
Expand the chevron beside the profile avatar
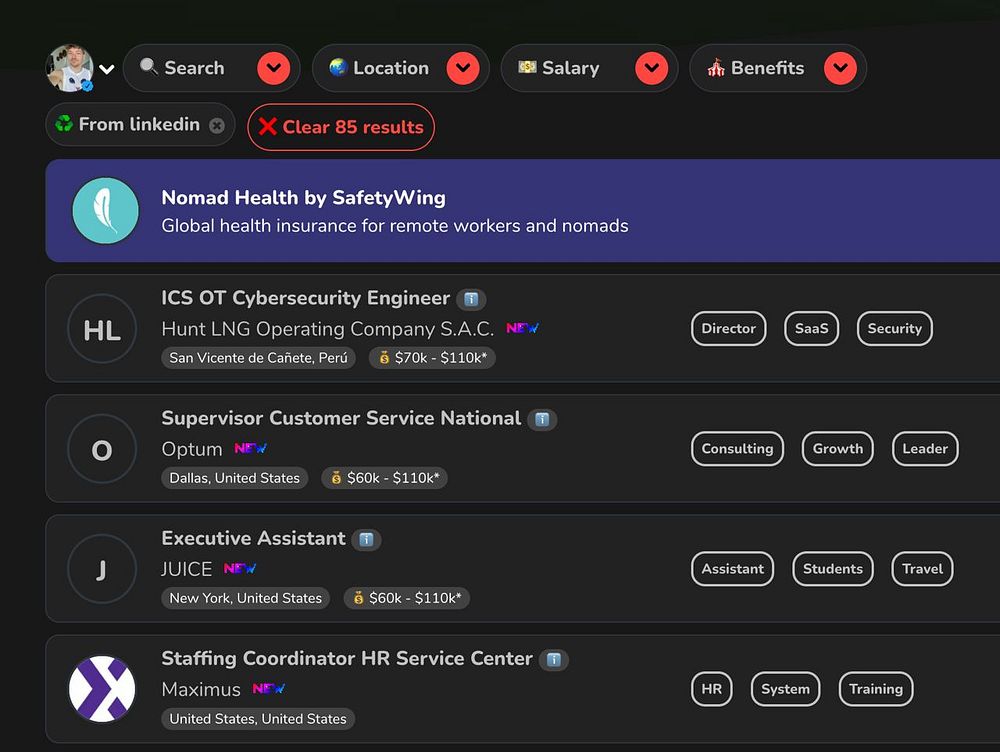107,69
